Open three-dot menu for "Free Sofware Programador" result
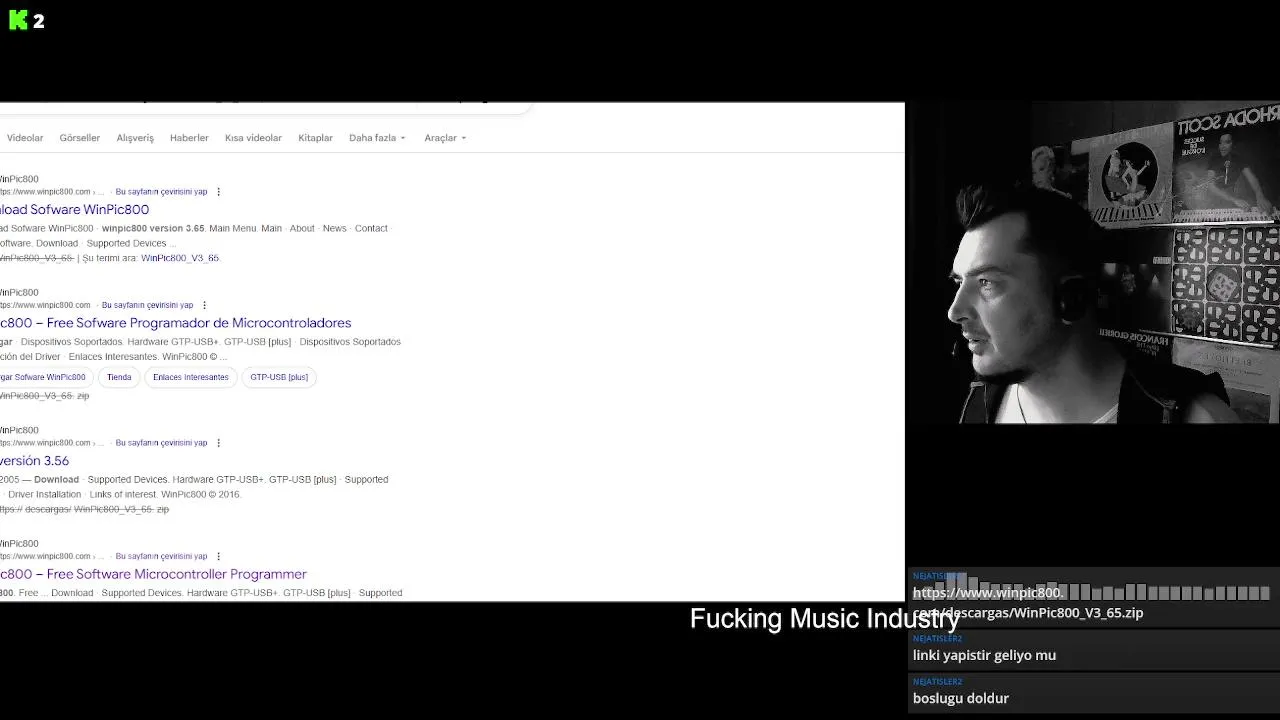Screen dimensions: 1280x720 click(204, 305)
